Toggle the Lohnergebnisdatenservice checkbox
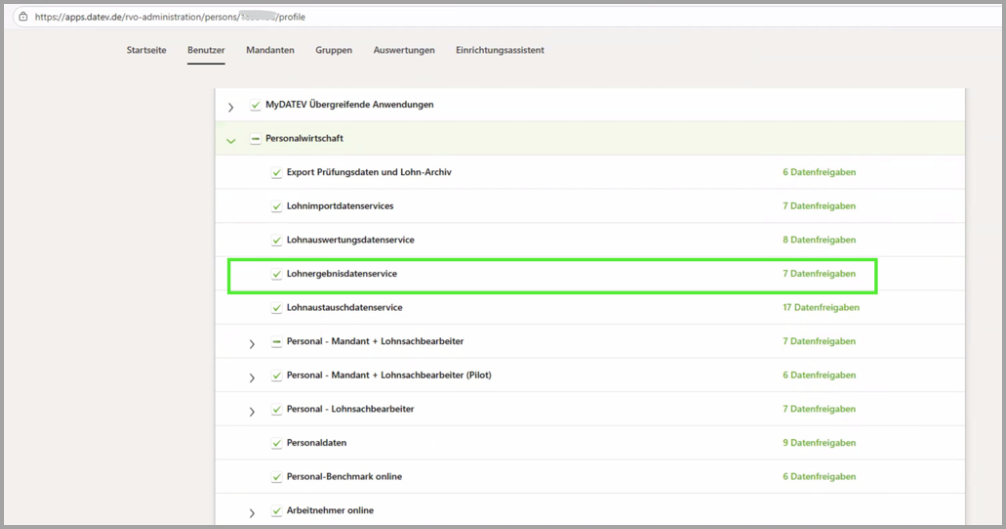Viewport: 1006px width, 529px height. coord(277,274)
